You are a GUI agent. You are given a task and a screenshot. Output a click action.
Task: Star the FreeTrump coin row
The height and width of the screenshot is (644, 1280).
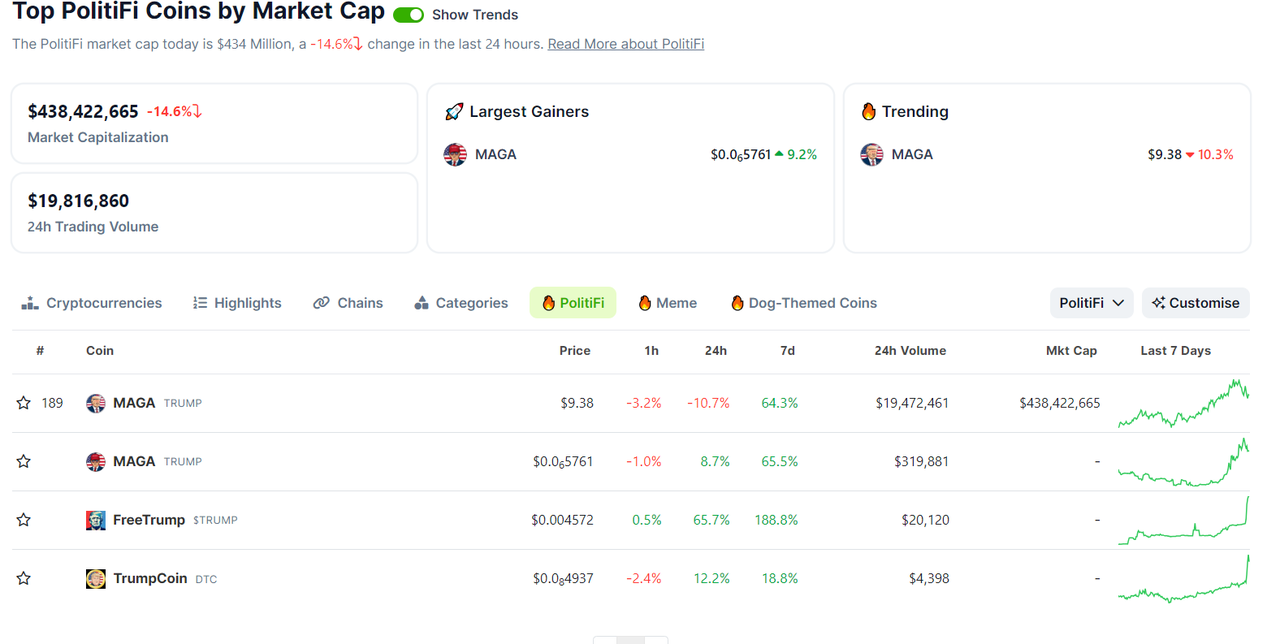(x=24, y=520)
